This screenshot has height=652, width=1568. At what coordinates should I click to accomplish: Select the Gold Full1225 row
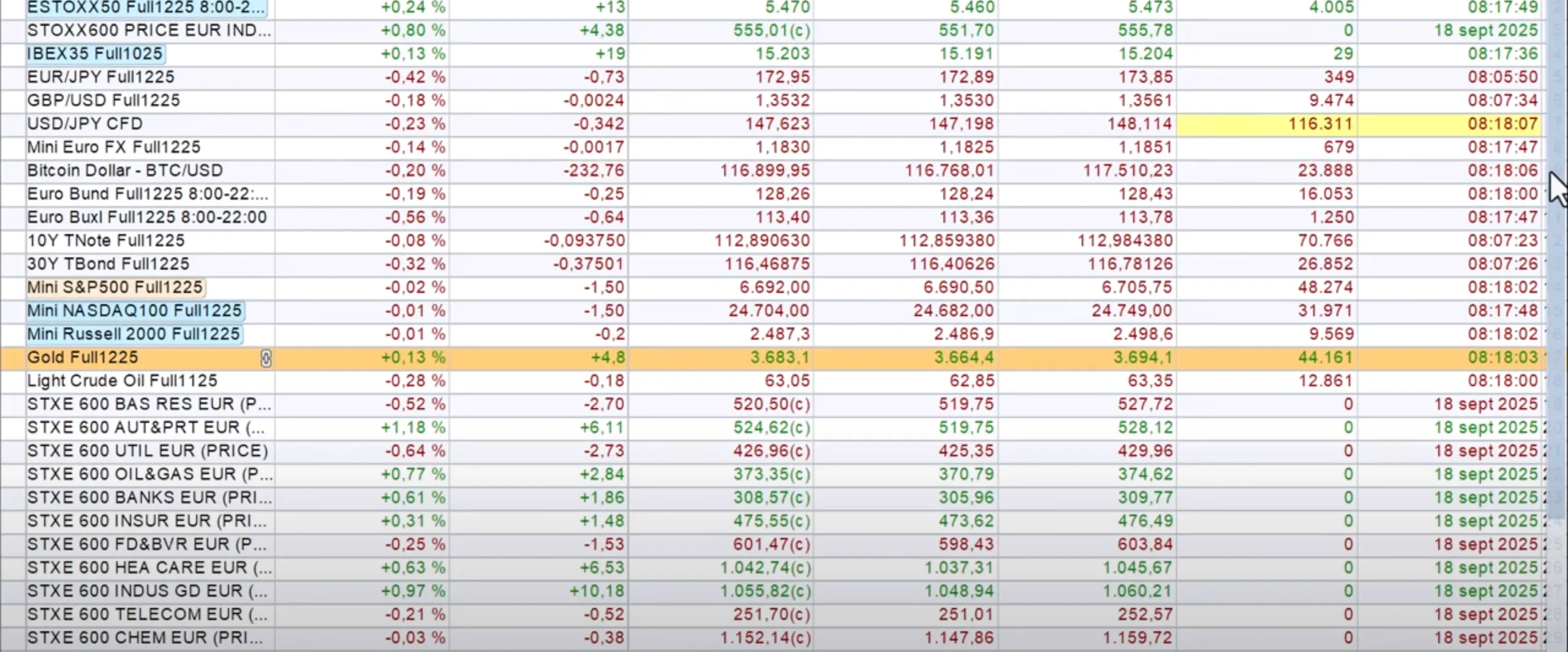pyautogui.click(x=83, y=358)
